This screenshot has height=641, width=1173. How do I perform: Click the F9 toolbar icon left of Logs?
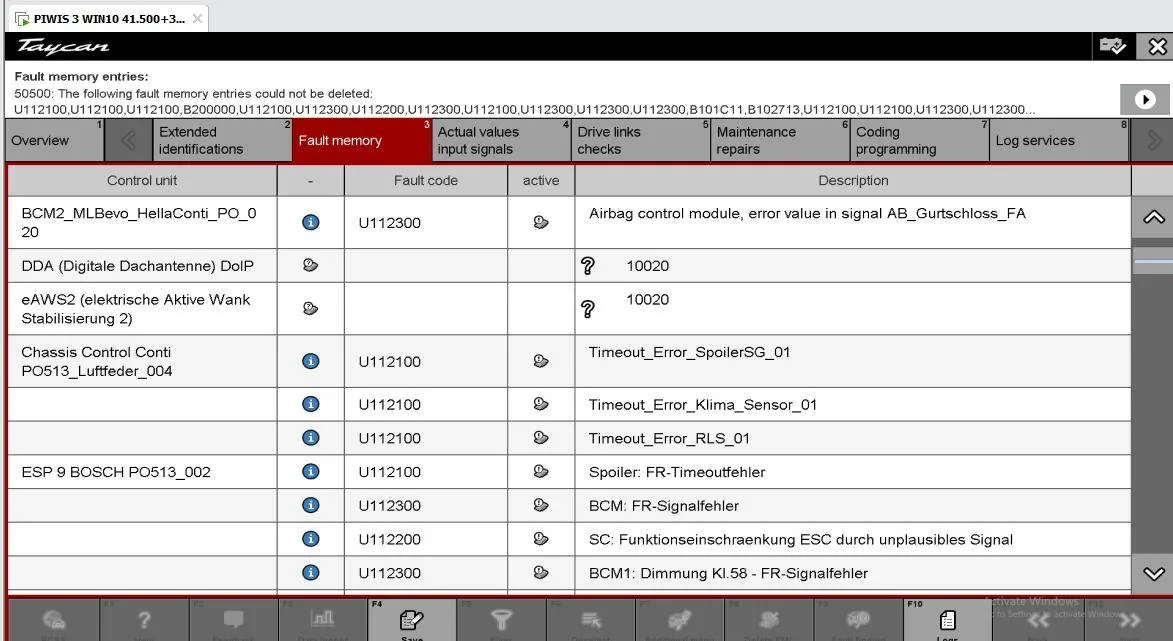[x=858, y=619]
